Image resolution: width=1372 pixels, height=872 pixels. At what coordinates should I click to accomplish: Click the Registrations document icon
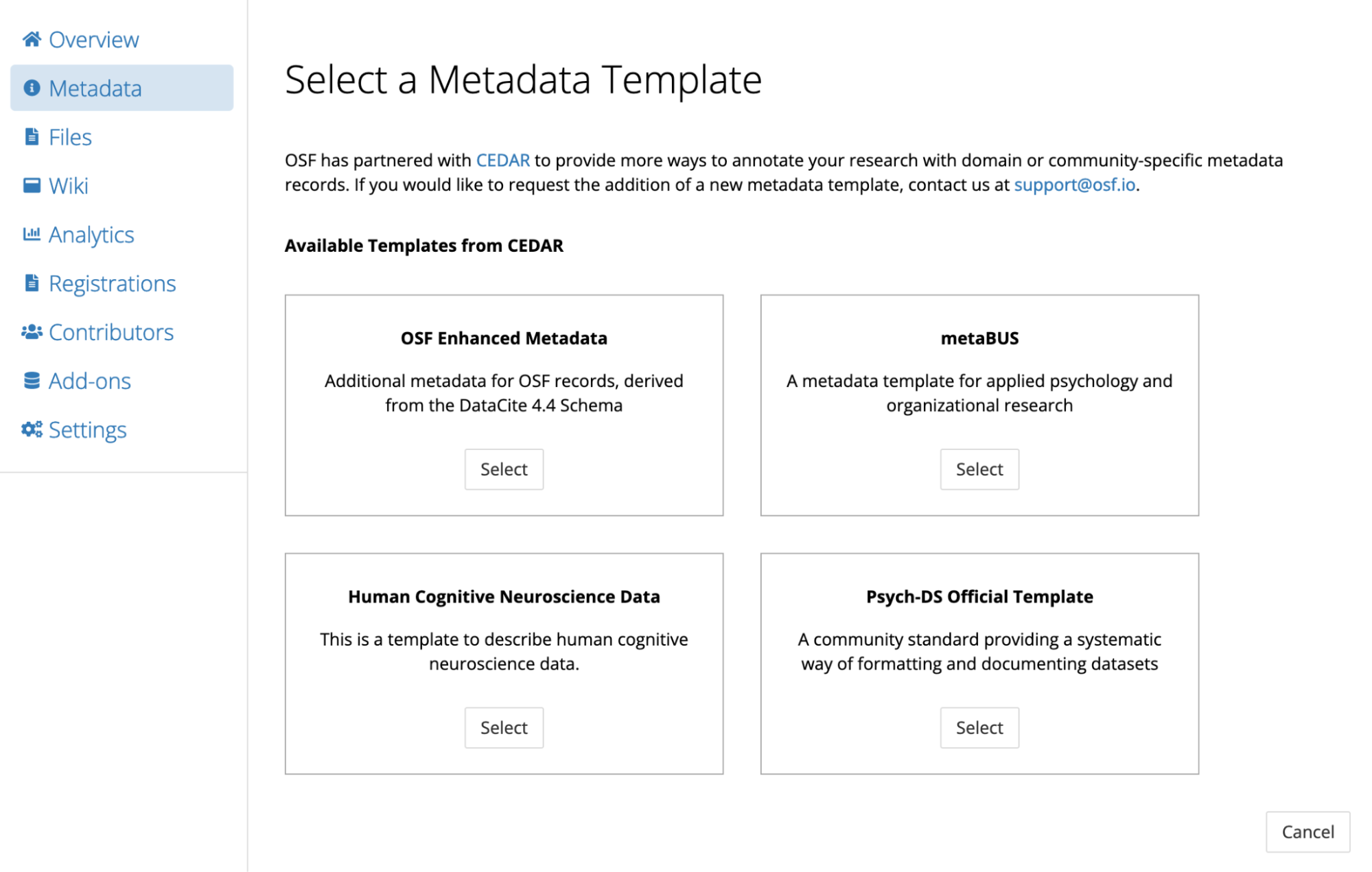click(x=32, y=283)
